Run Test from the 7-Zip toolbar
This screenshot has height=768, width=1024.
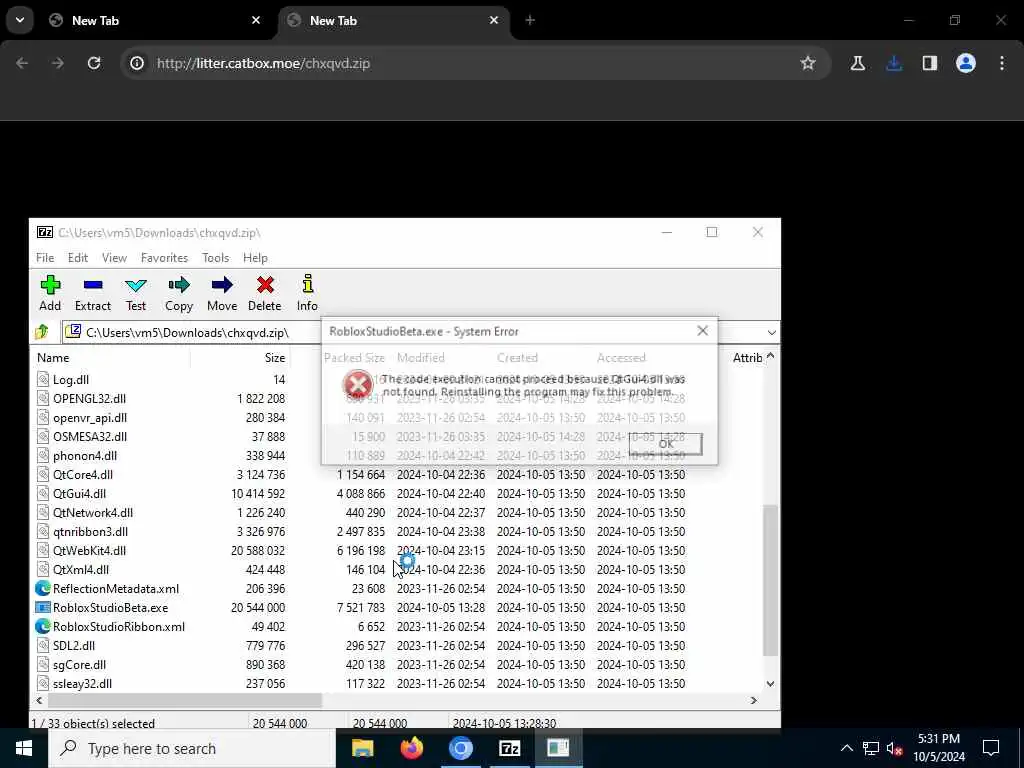pos(136,293)
